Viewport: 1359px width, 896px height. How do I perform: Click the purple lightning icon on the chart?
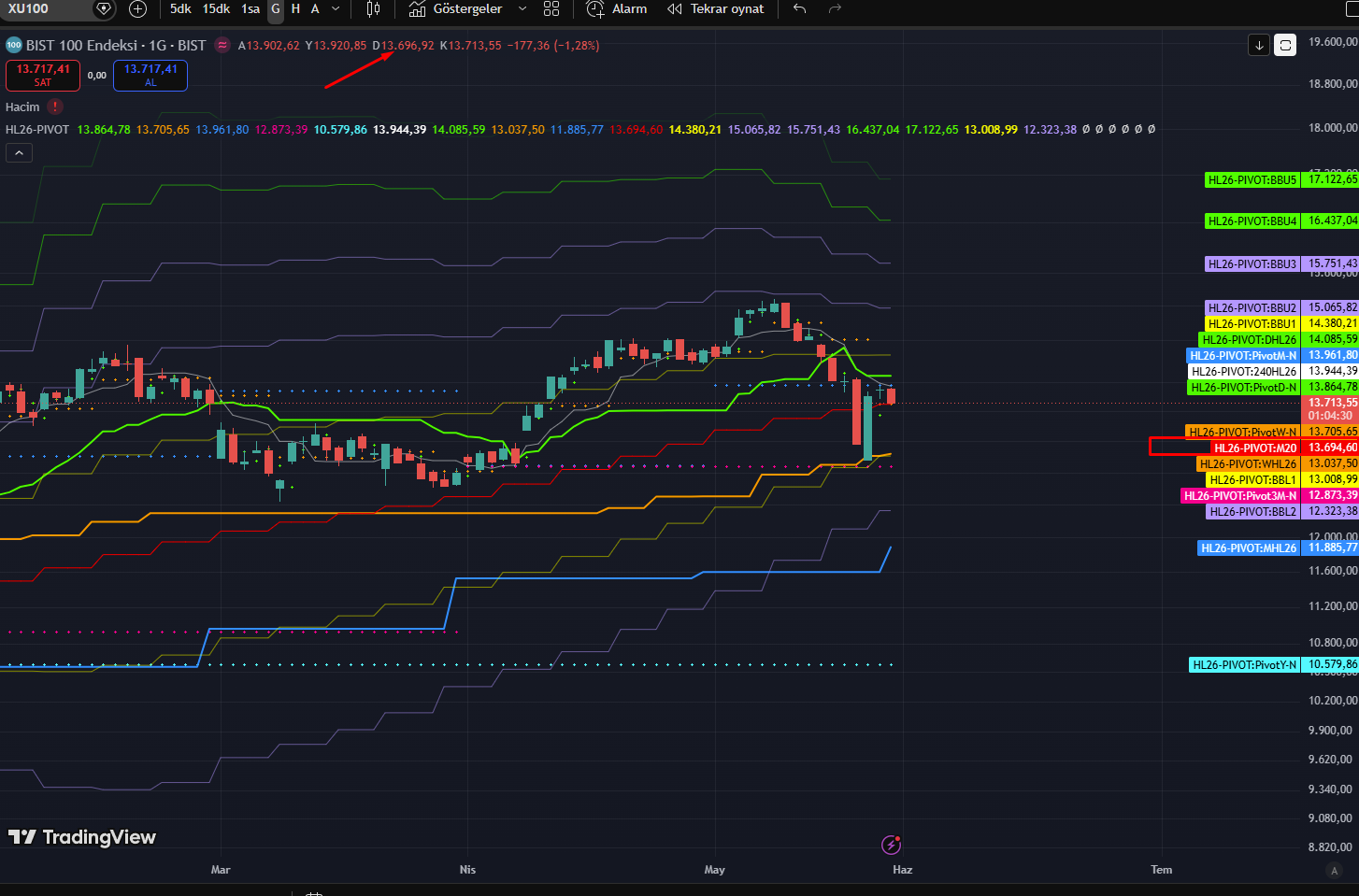click(x=891, y=846)
